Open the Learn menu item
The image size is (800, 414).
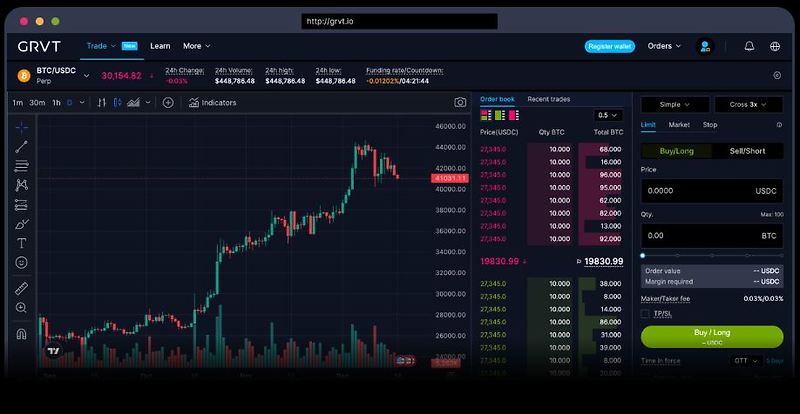(160, 46)
